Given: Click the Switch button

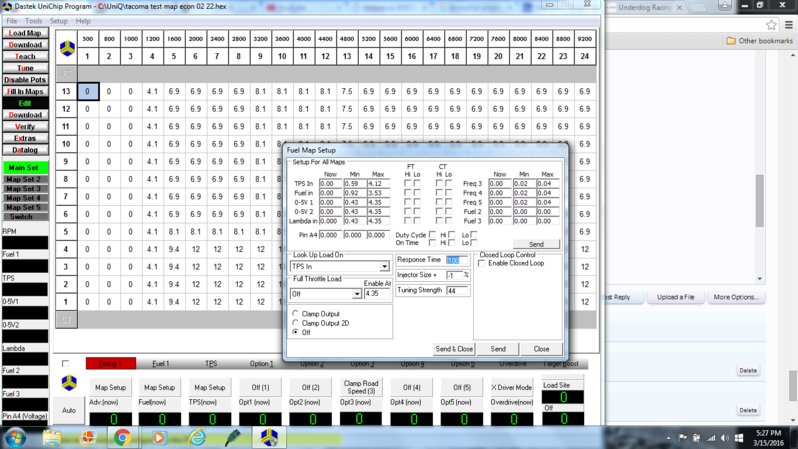Looking at the screenshot, I should (x=25, y=217).
